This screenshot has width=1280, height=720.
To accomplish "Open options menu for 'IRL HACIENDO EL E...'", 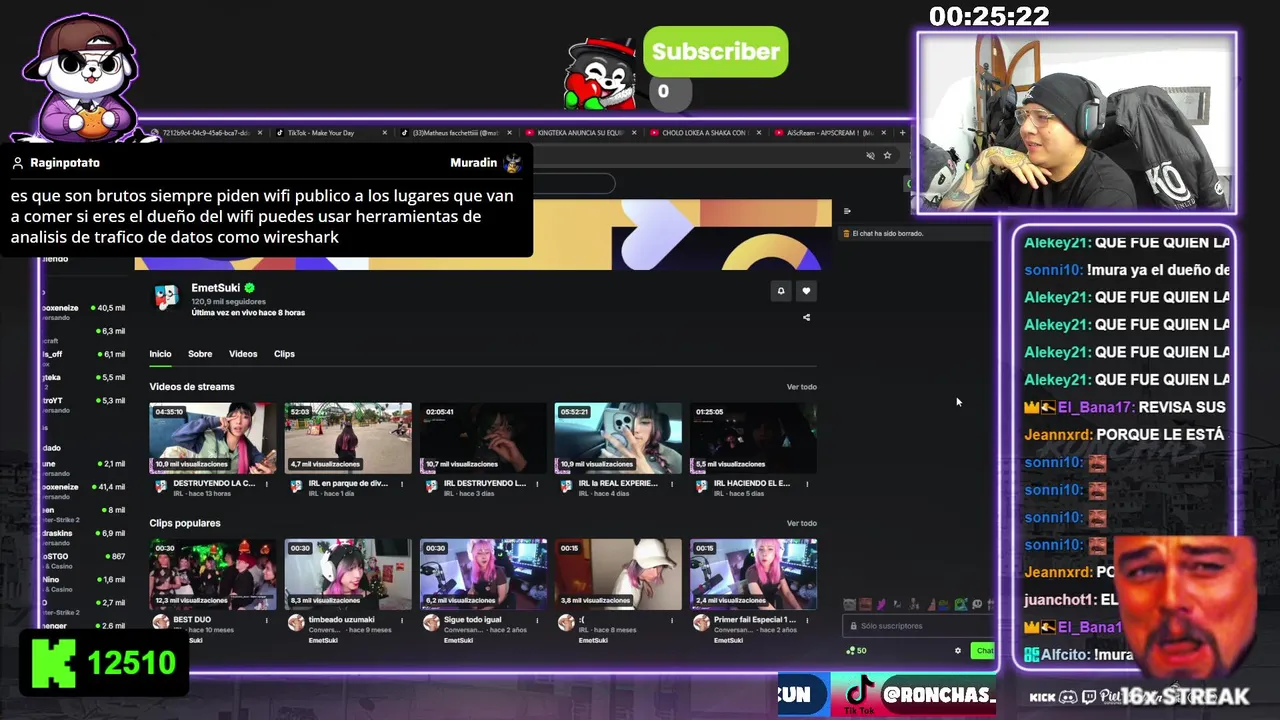I will point(807,484).
